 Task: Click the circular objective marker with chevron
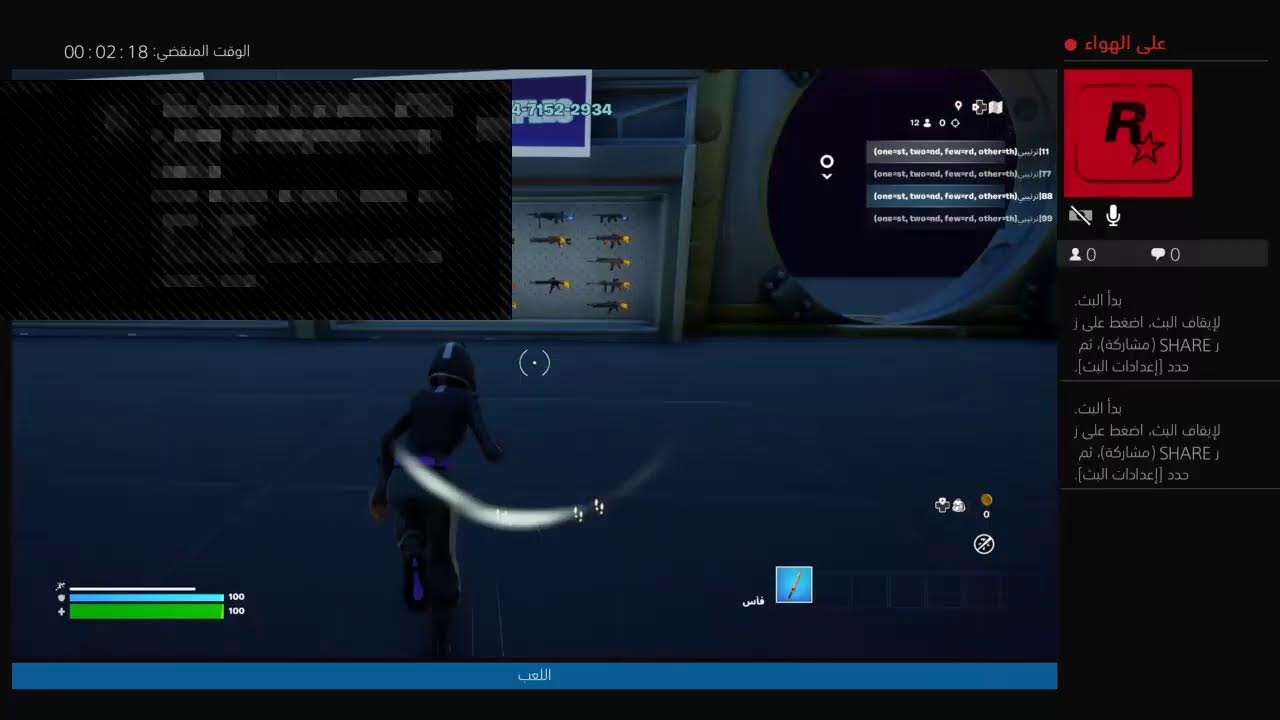point(827,166)
